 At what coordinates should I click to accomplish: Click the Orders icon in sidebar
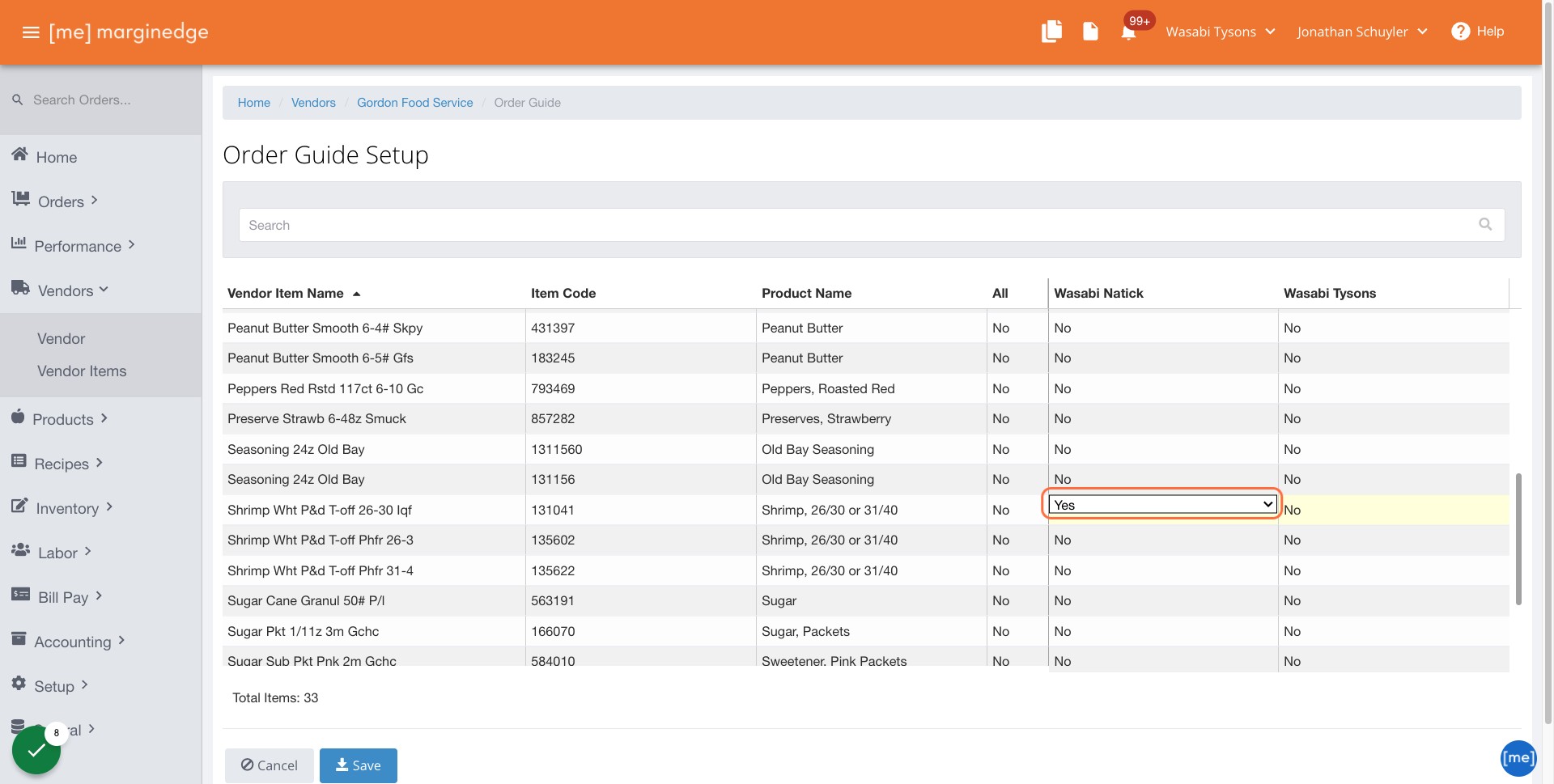(20, 198)
